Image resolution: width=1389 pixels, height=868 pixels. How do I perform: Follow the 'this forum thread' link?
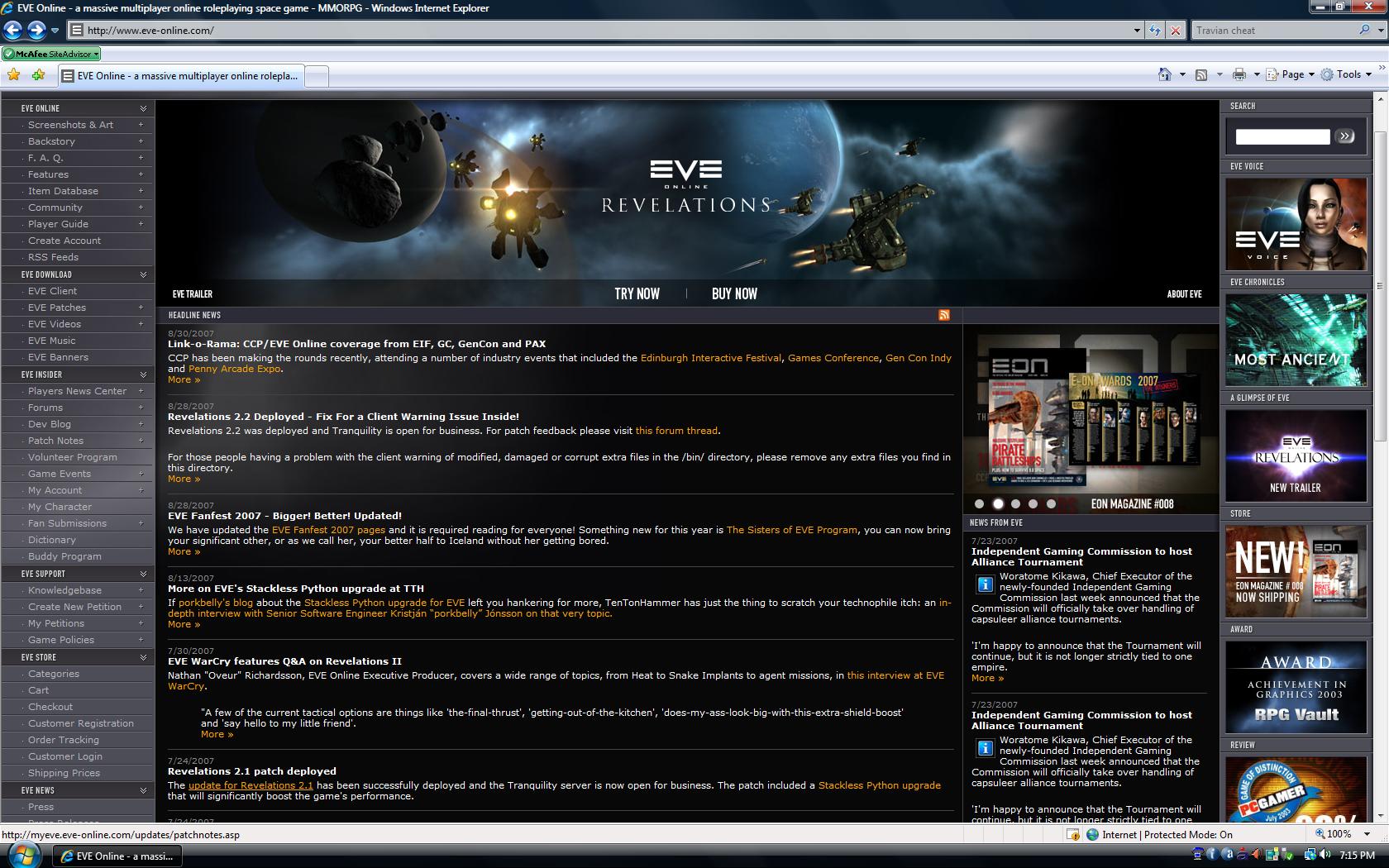pyautogui.click(x=676, y=431)
